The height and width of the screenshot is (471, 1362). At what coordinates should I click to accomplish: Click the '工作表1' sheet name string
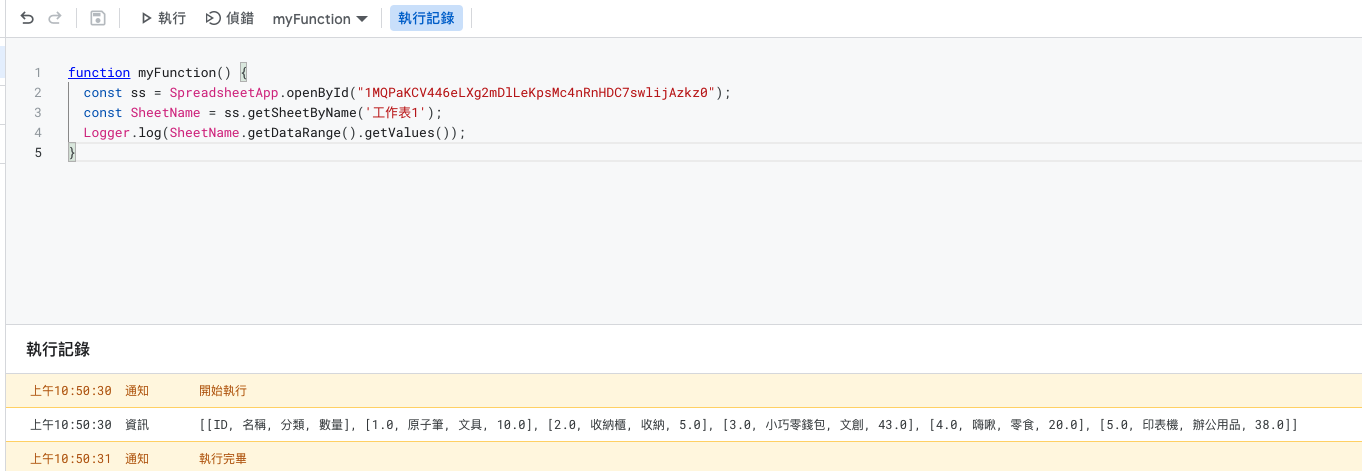coord(395,113)
